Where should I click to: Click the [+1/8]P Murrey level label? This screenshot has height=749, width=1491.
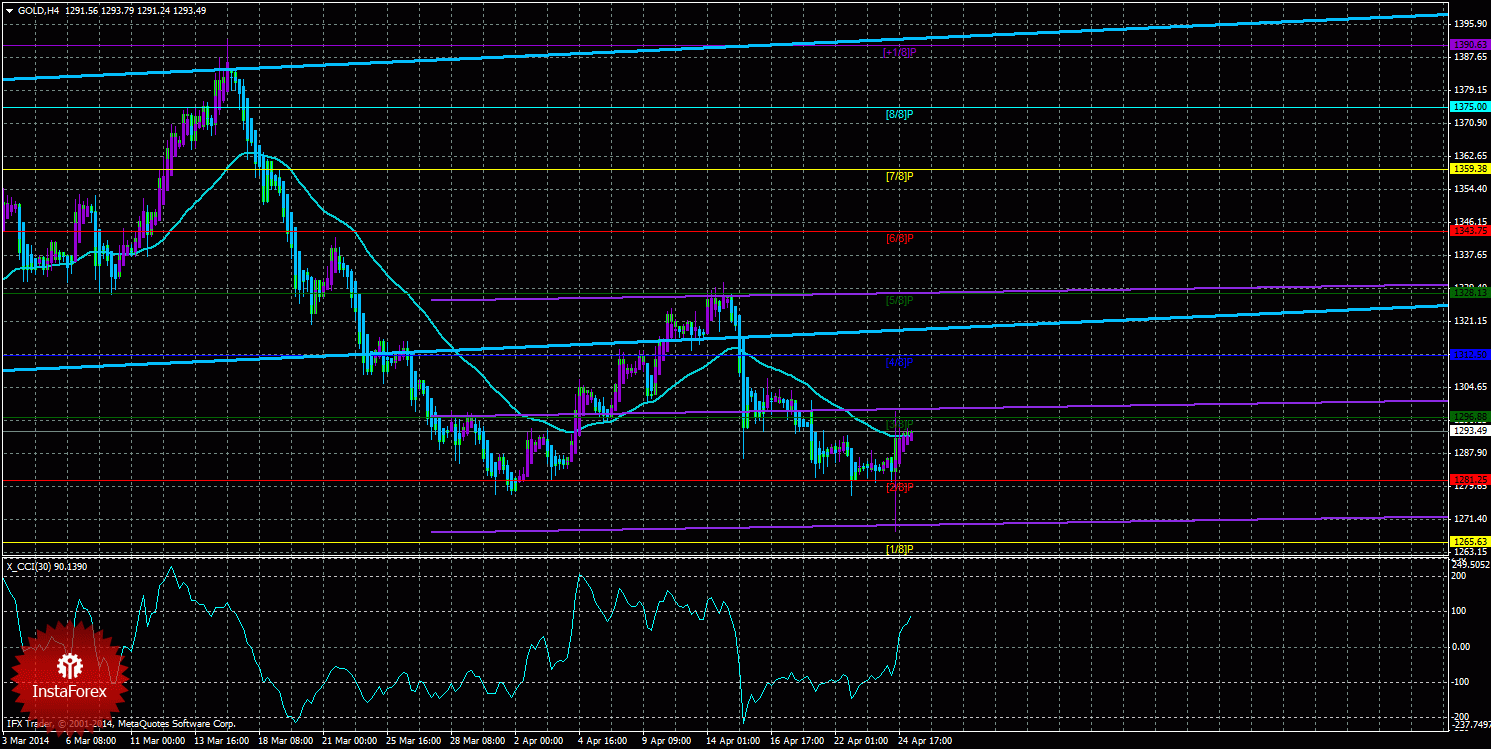pos(900,52)
